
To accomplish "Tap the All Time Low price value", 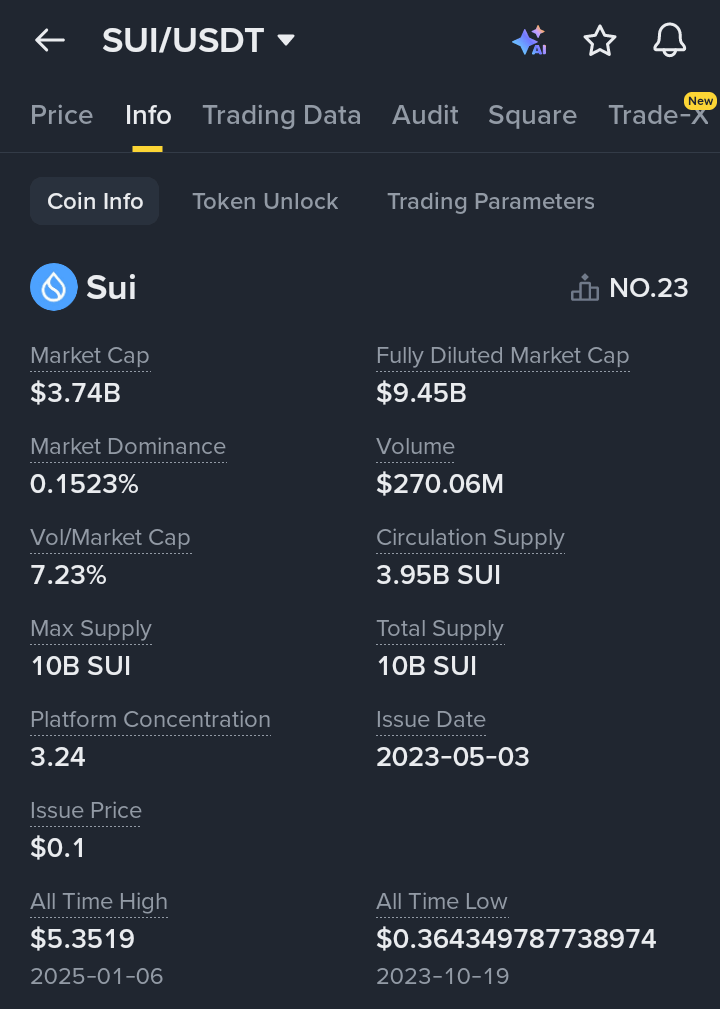I will coord(516,939).
